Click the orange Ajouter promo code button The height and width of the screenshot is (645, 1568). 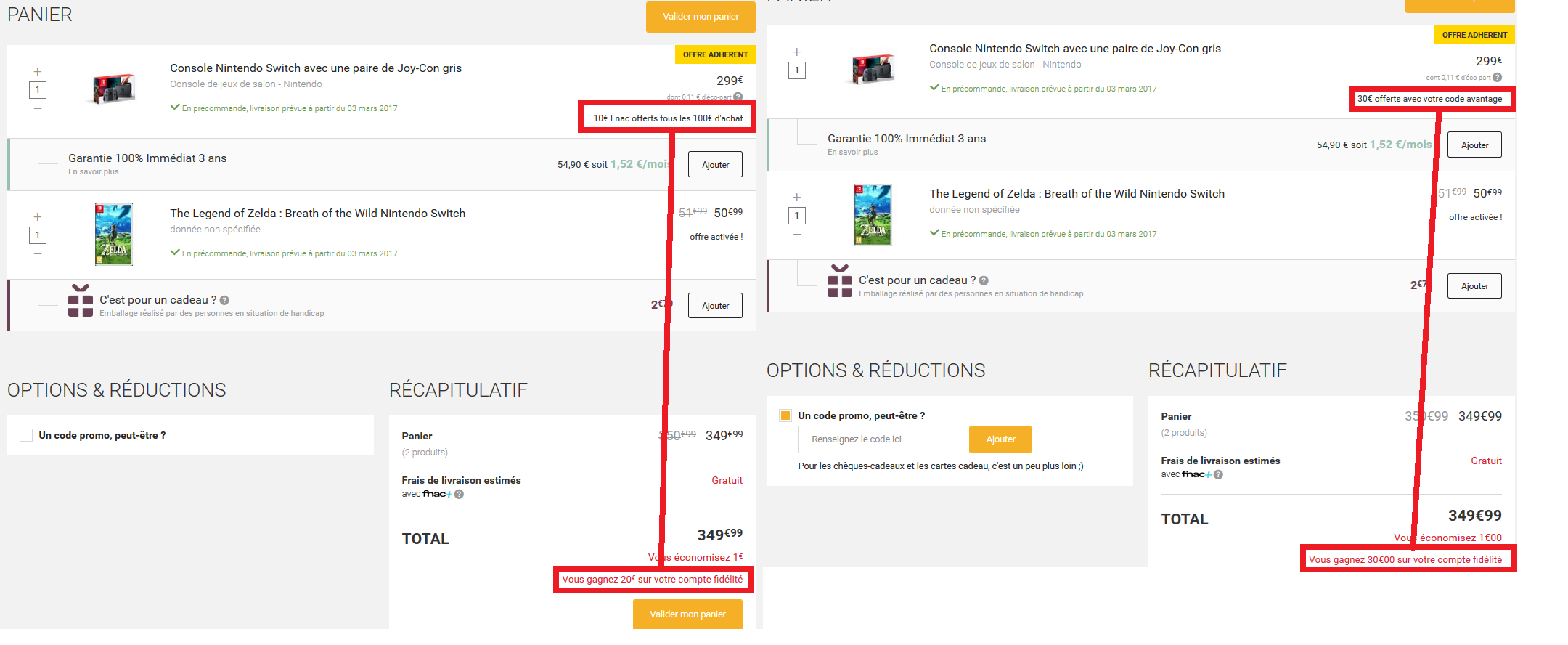pos(1000,439)
